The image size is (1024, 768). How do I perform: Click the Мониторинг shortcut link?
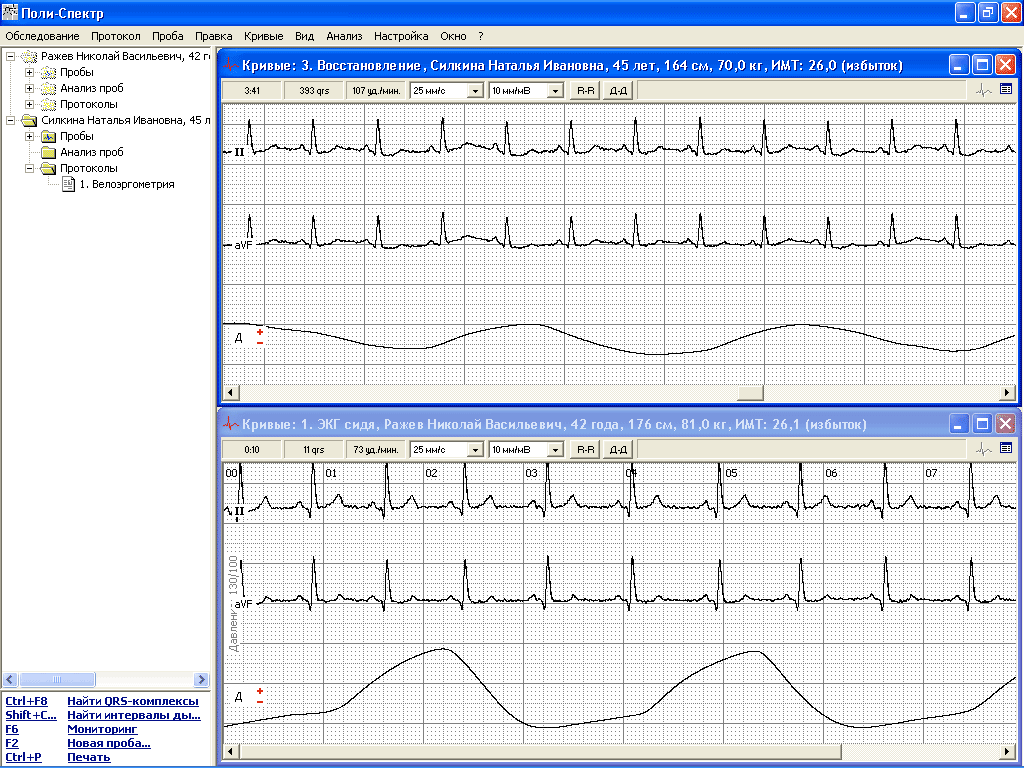click(101, 730)
